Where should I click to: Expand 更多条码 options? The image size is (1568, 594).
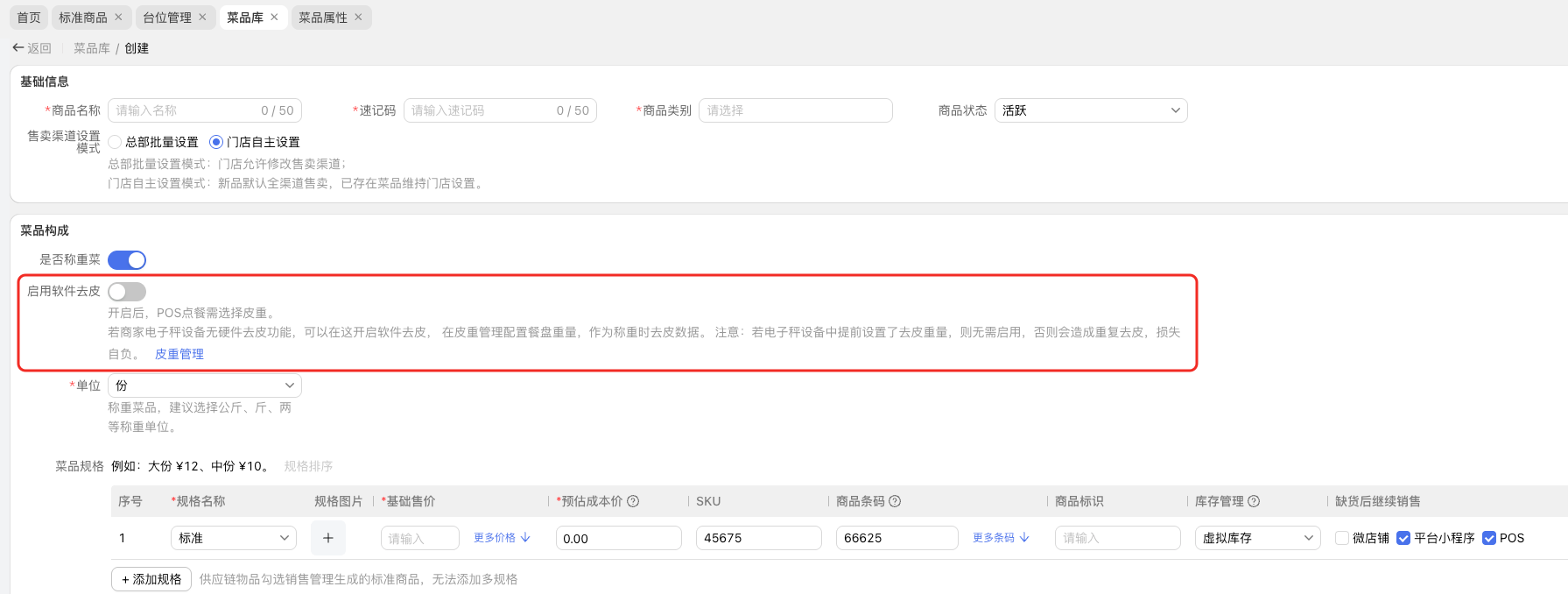(1001, 538)
